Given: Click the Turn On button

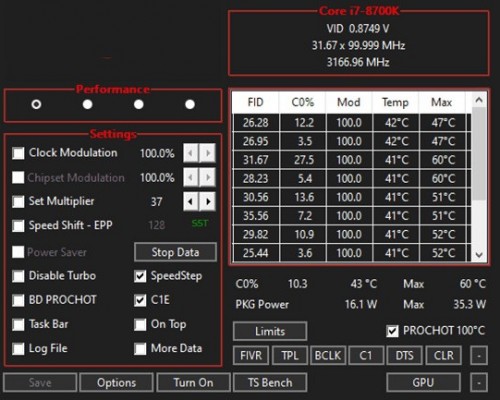Looking at the screenshot, I should pyautogui.click(x=193, y=382).
